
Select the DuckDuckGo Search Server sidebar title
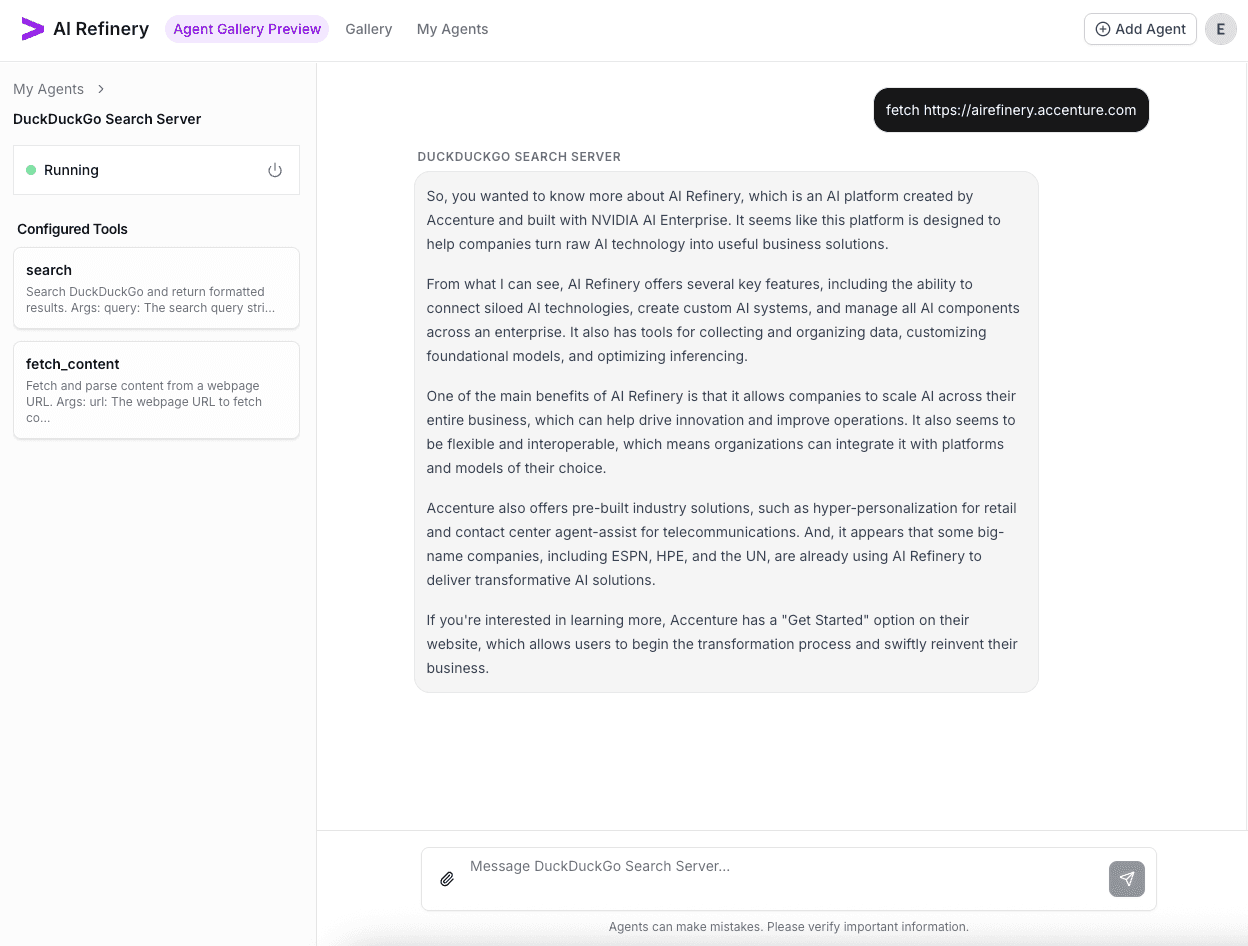click(107, 119)
